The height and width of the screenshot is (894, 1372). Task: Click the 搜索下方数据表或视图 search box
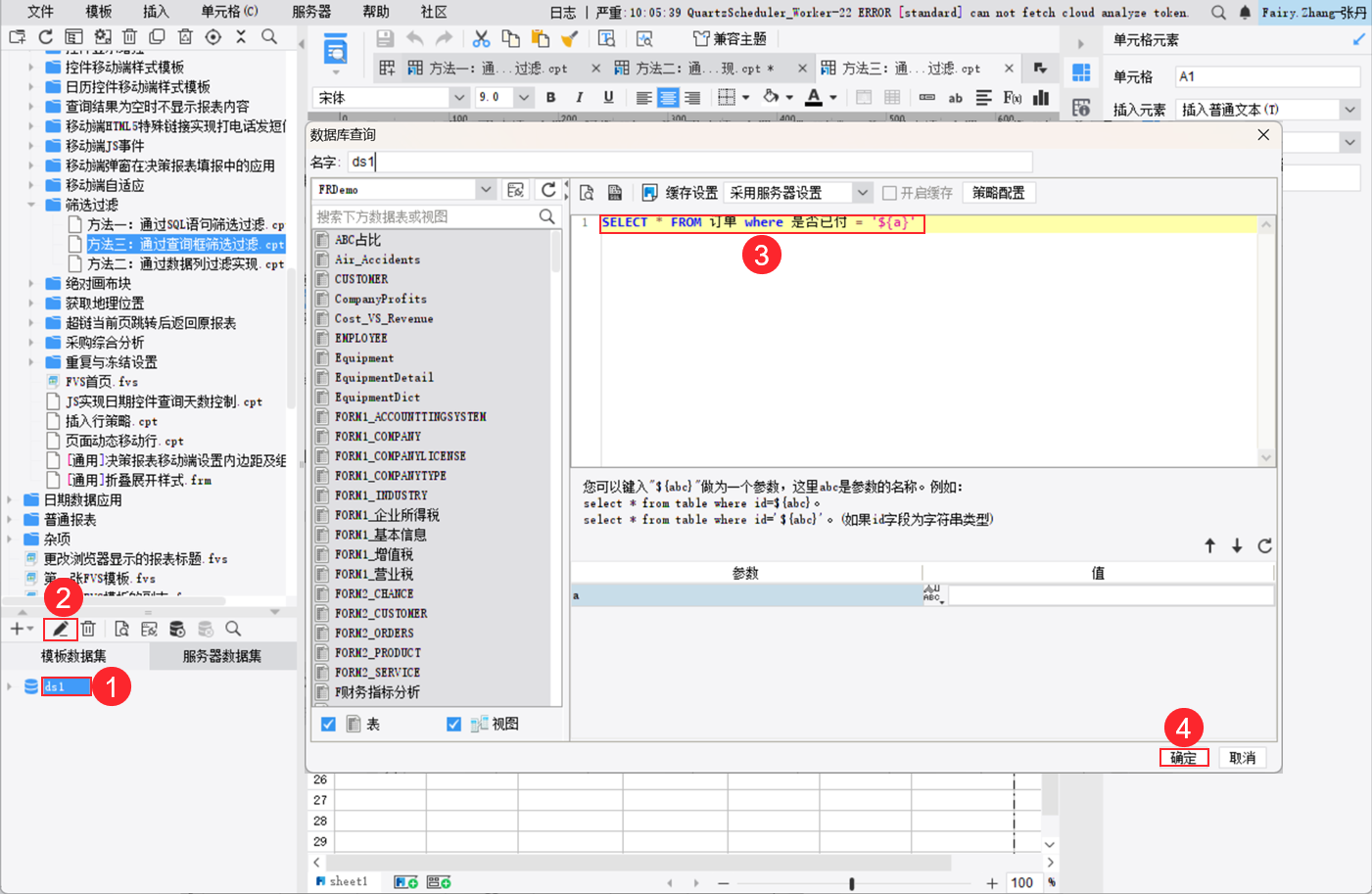[436, 216]
